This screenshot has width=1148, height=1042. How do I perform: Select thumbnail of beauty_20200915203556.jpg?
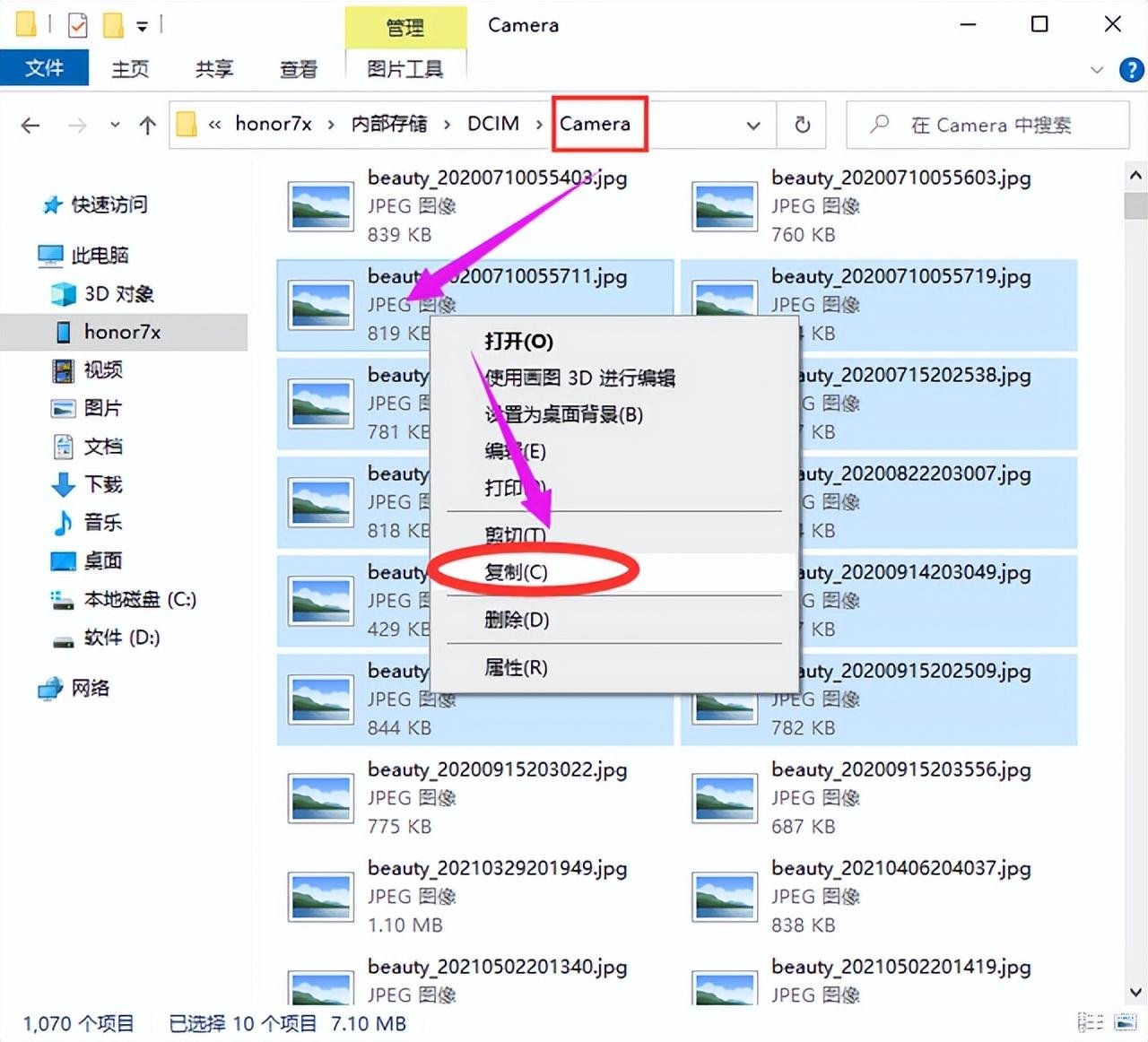coord(724,799)
